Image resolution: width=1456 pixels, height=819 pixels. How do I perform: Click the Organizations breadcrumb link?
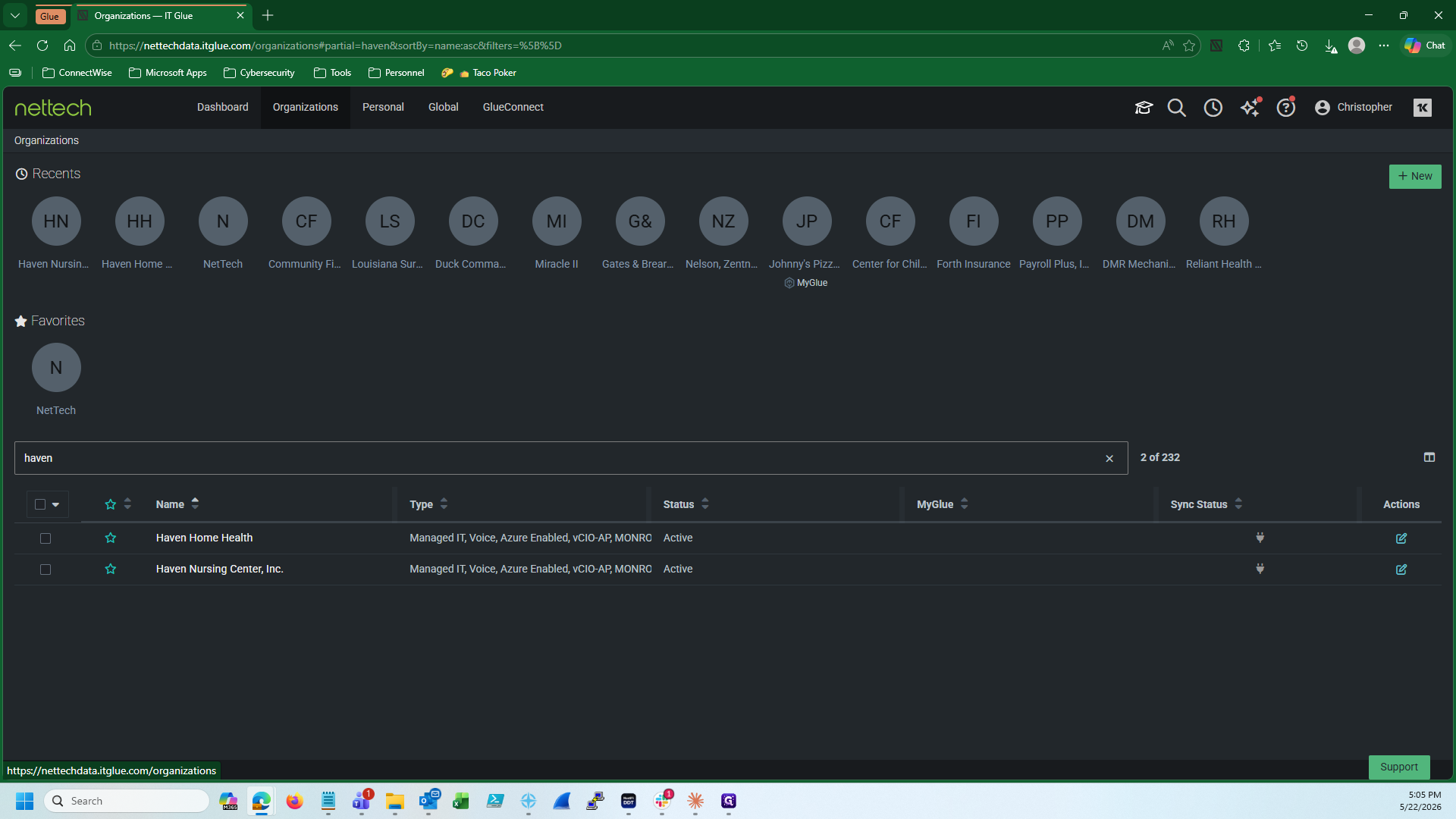[46, 140]
